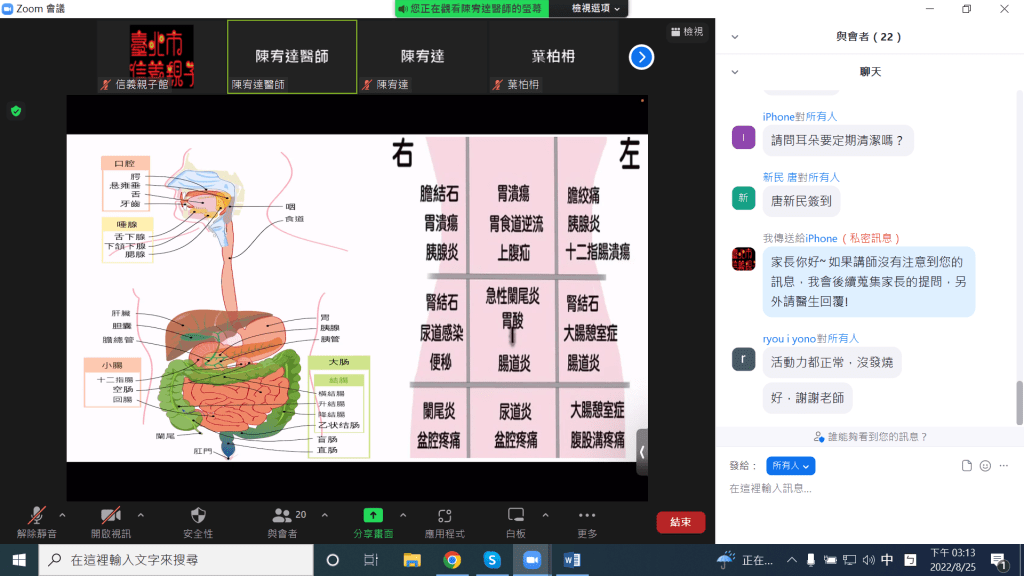This screenshot has height=576, width=1024.
Task: Switch layout with the 檢視 view button
Action: (686, 32)
